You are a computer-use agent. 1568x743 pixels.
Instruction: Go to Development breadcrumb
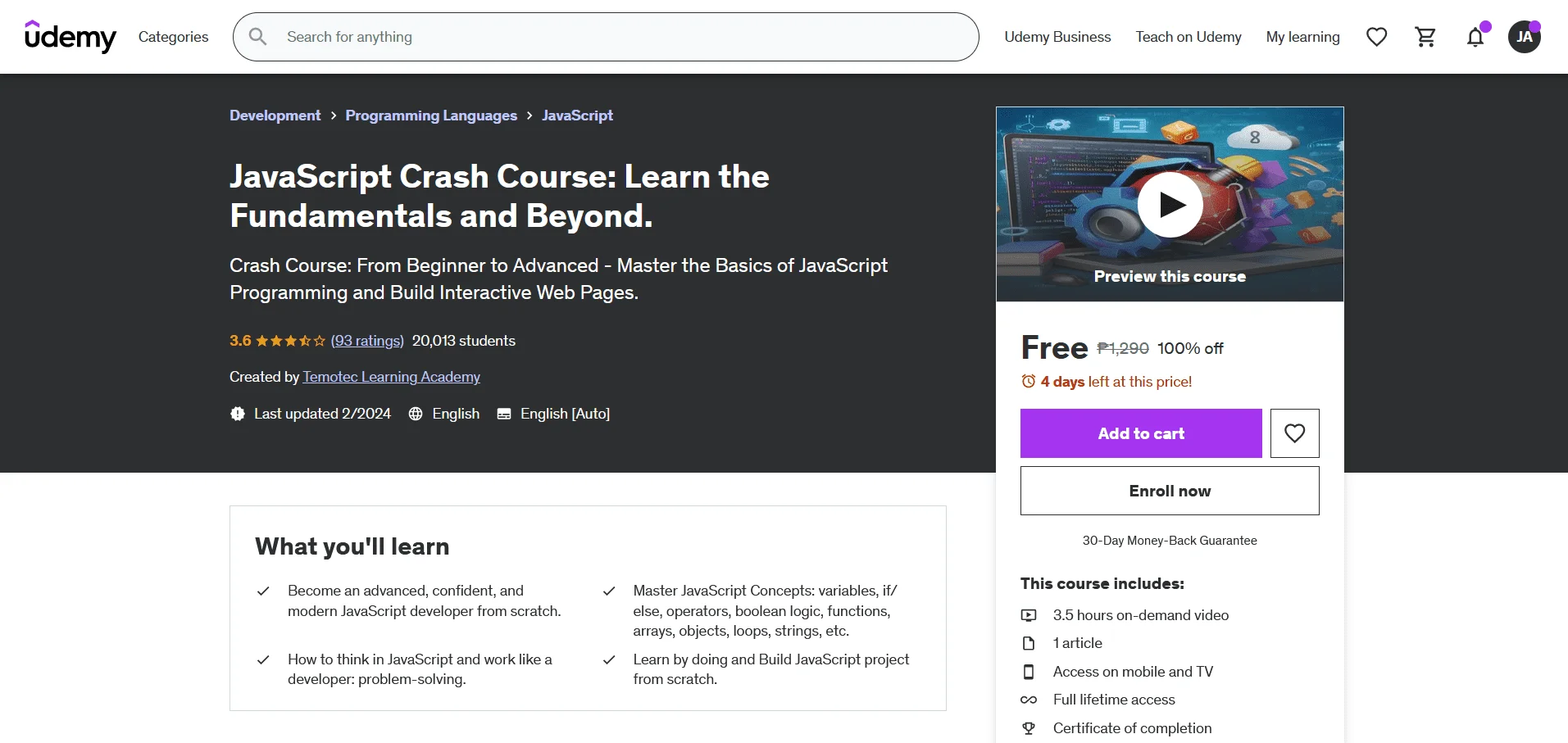pos(275,116)
